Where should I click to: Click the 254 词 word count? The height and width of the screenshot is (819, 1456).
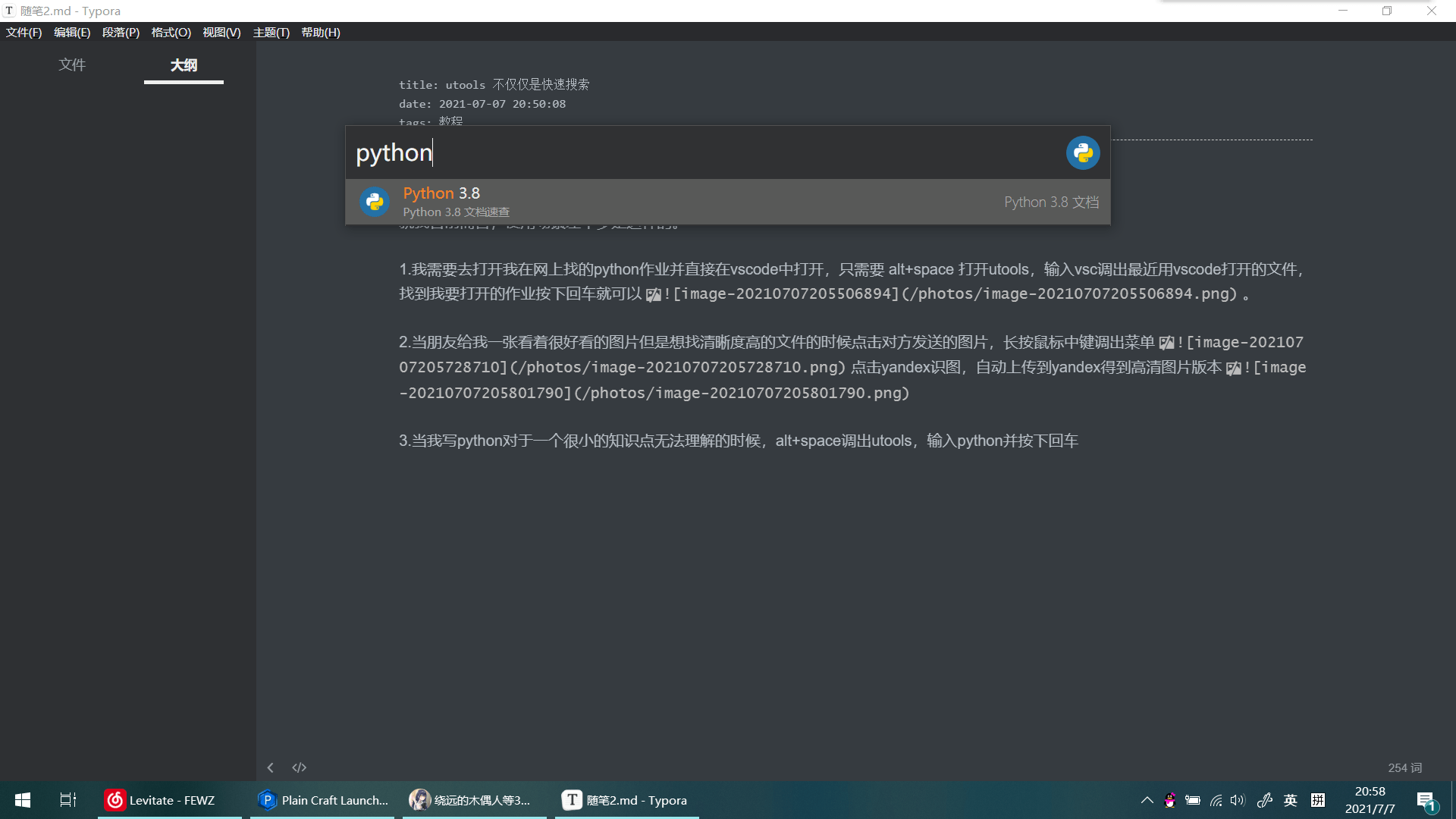(1404, 767)
